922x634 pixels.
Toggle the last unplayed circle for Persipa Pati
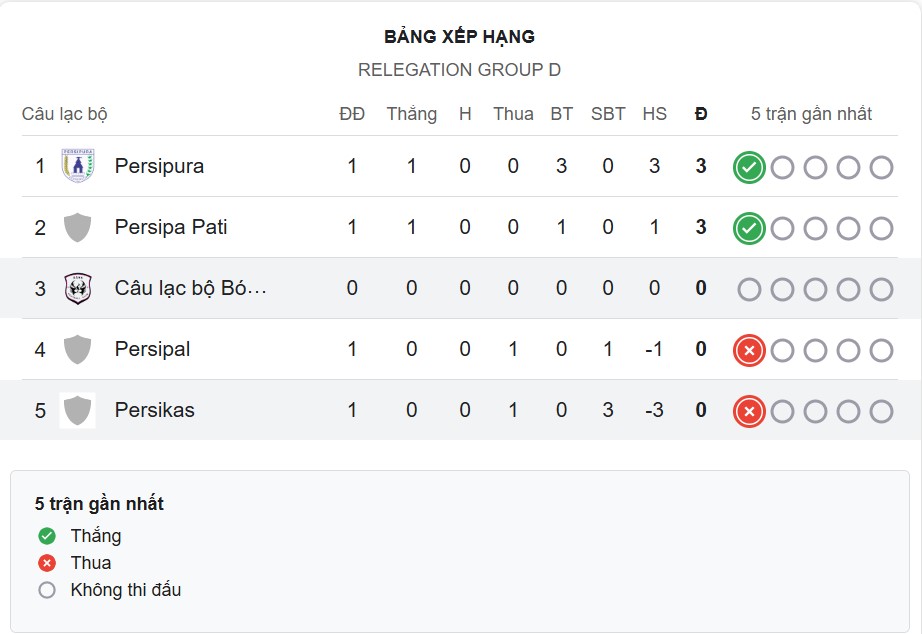[x=884, y=227]
